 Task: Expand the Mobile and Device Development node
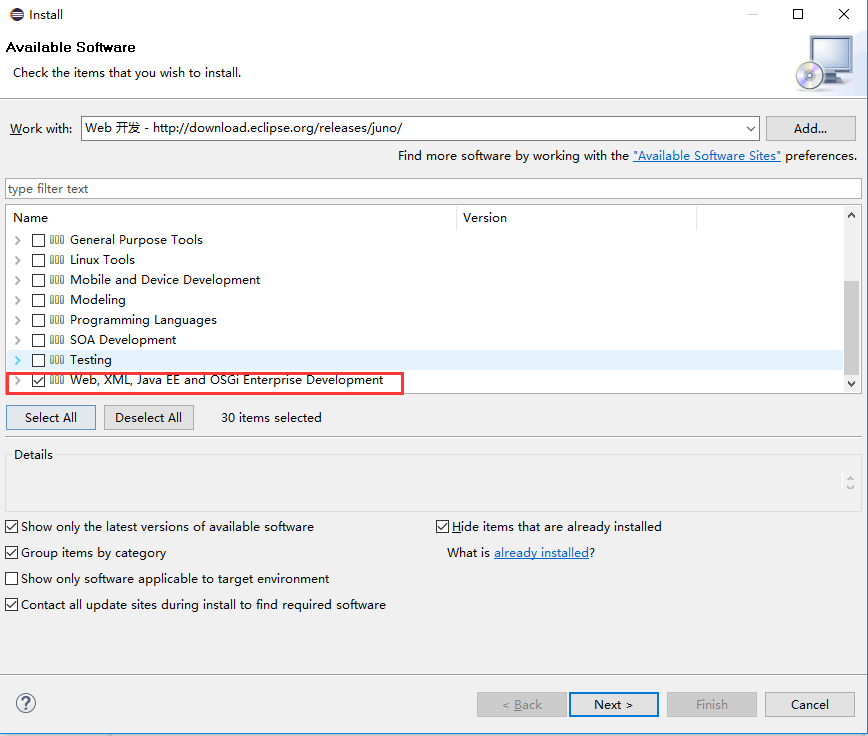click(x=18, y=280)
